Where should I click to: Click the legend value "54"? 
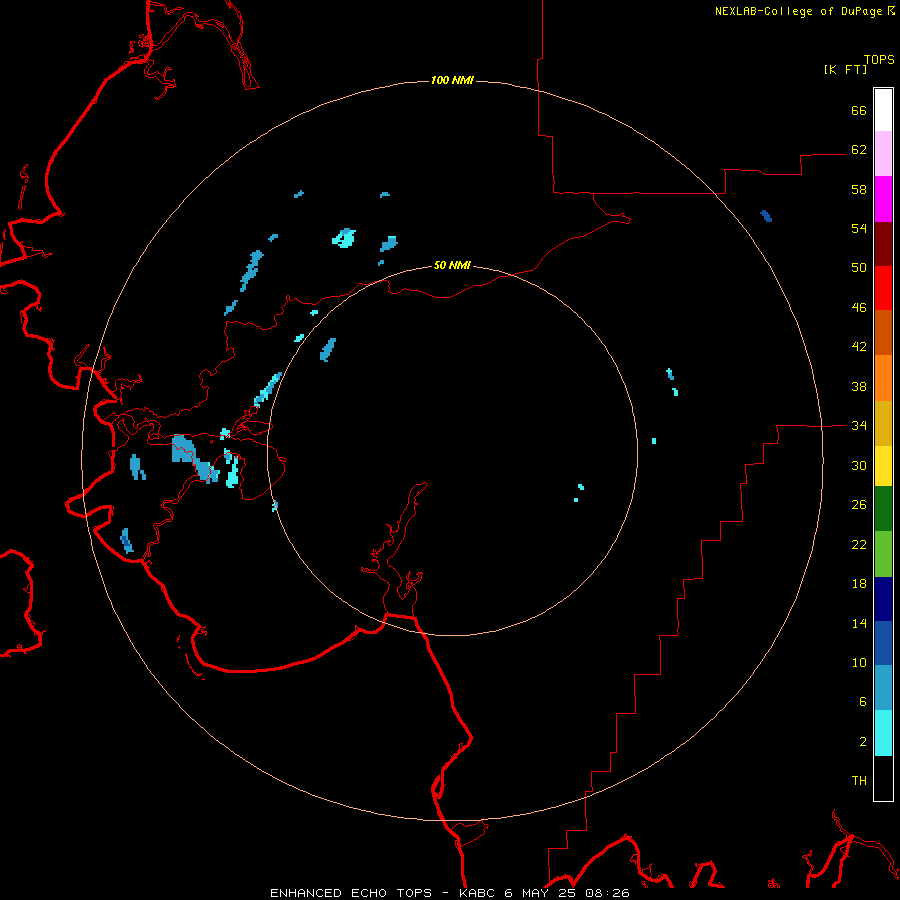[x=859, y=228]
